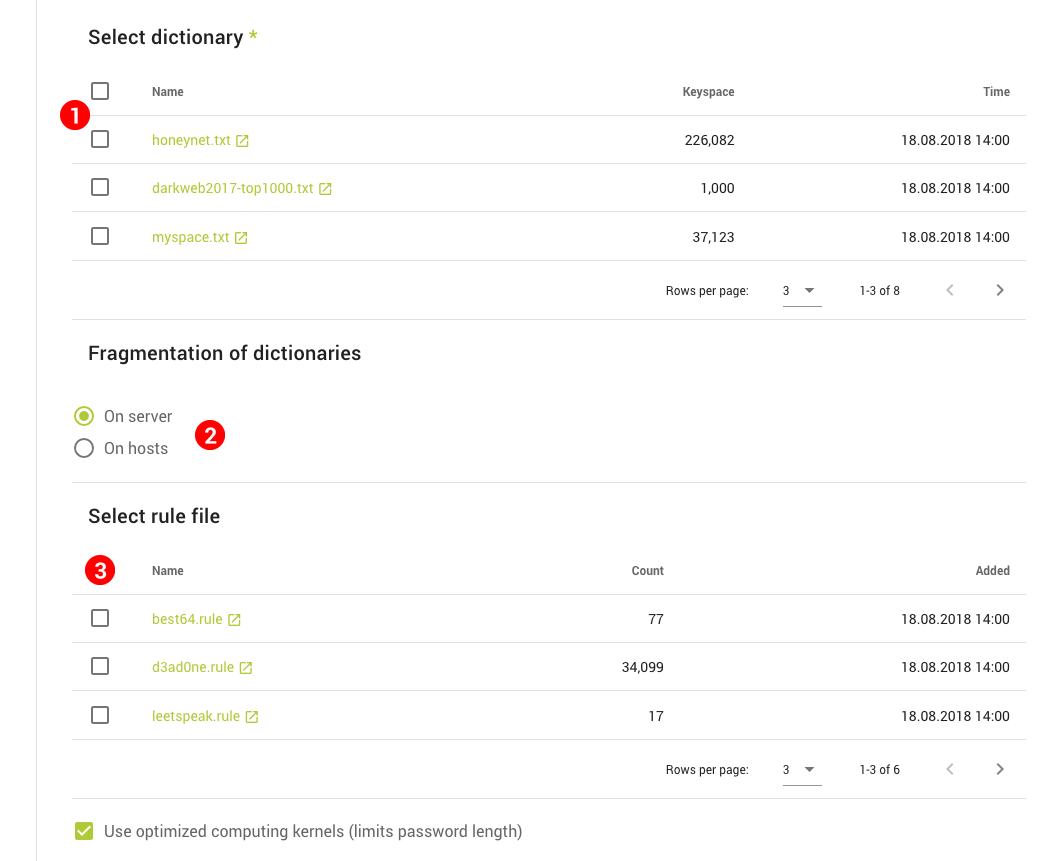Sort dictionaries by Keyspace column
The width and height of the screenshot is (1062, 861).
[x=708, y=92]
